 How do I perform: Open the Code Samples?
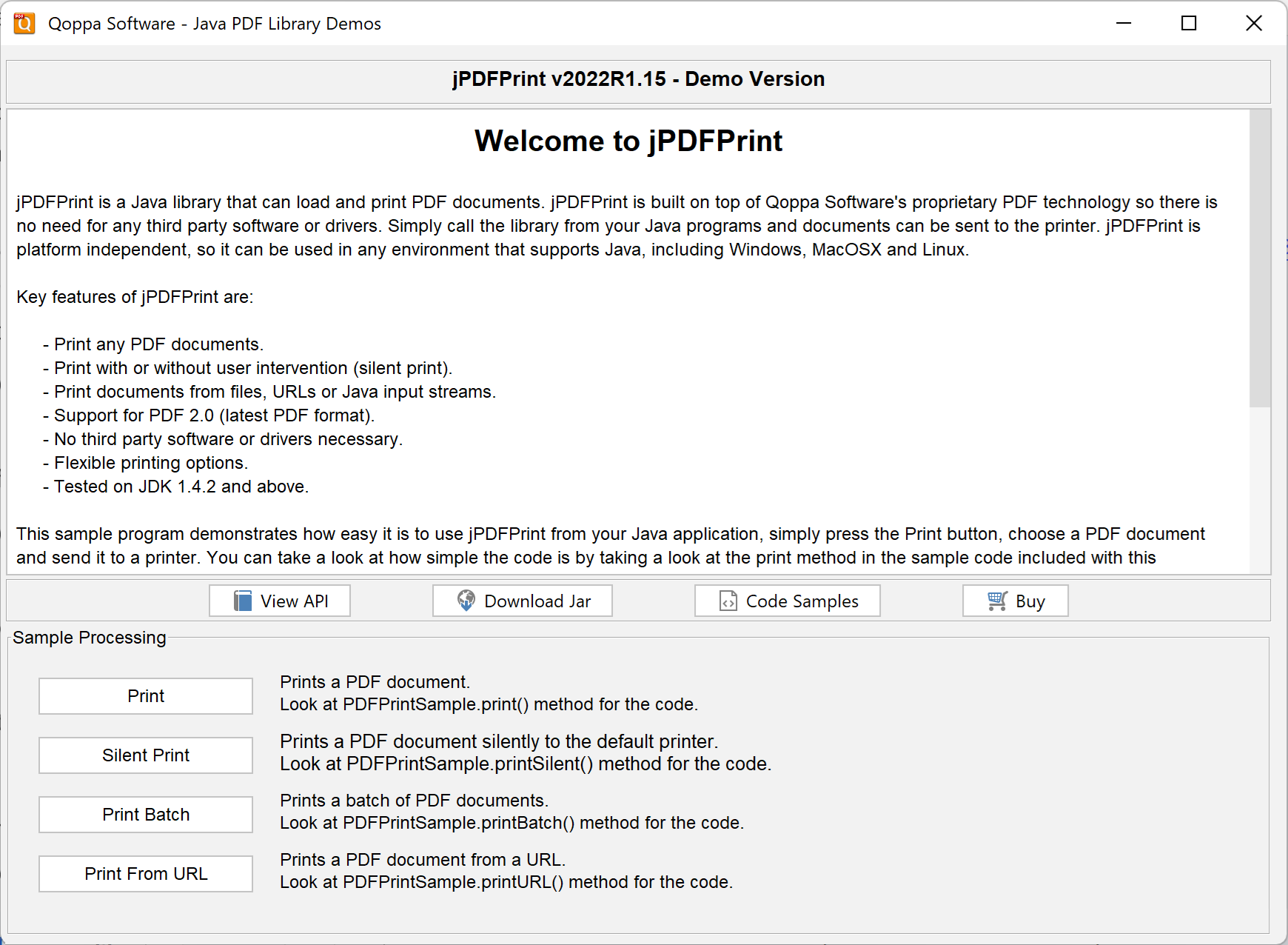[x=787, y=601]
